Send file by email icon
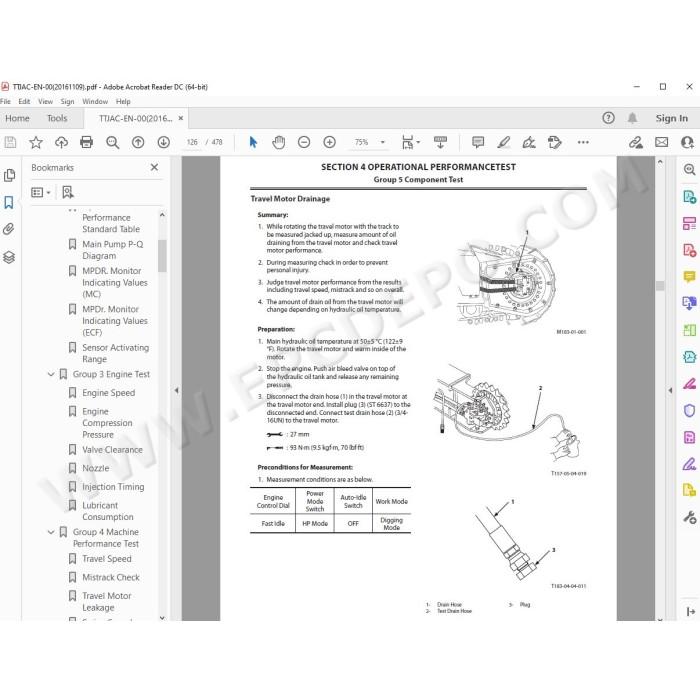This screenshot has height=700, width=700. coord(662,142)
